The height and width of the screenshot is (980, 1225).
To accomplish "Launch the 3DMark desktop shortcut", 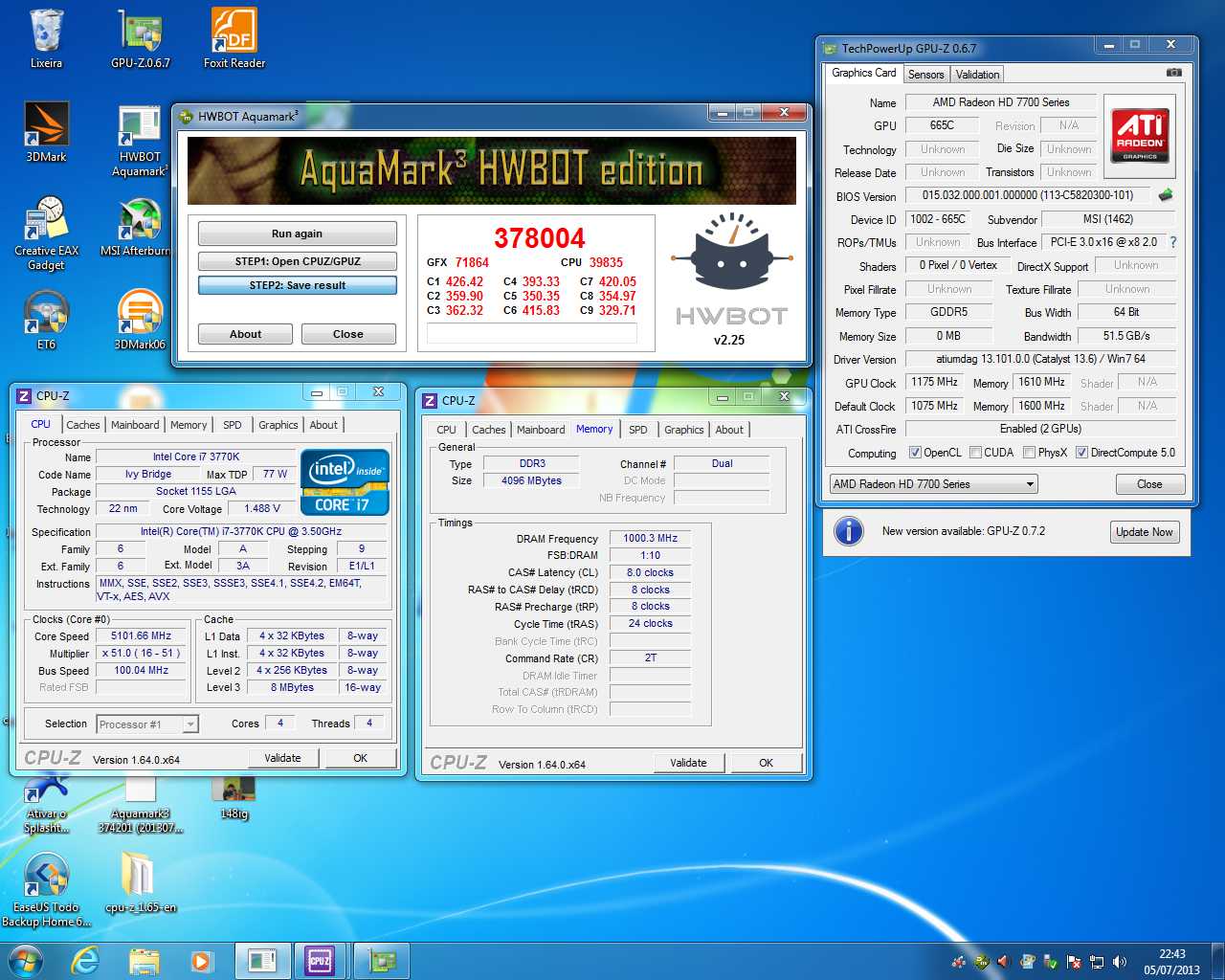I will click(46, 132).
